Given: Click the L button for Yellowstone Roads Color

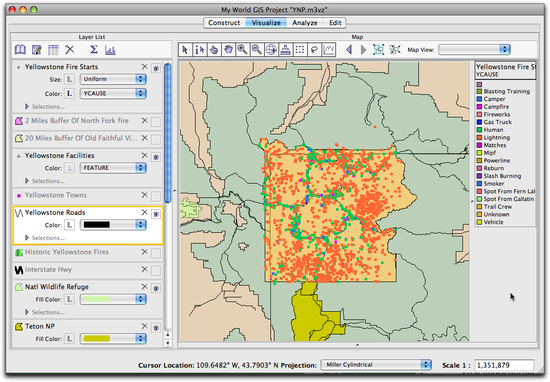Looking at the screenshot, I should point(69,225).
